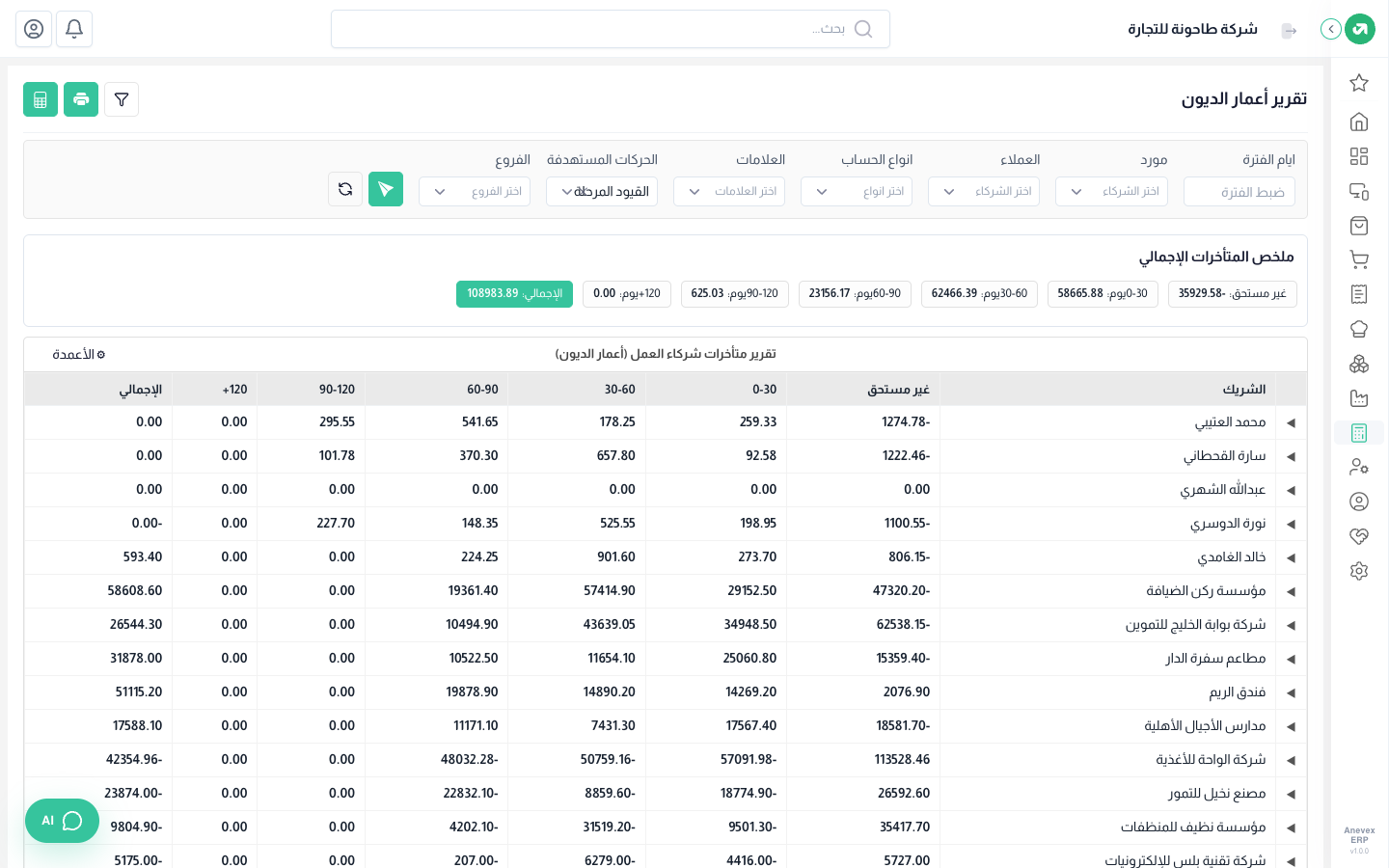Open the الأعمدة columns settings
This screenshot has height=868, width=1389.
(x=79, y=354)
